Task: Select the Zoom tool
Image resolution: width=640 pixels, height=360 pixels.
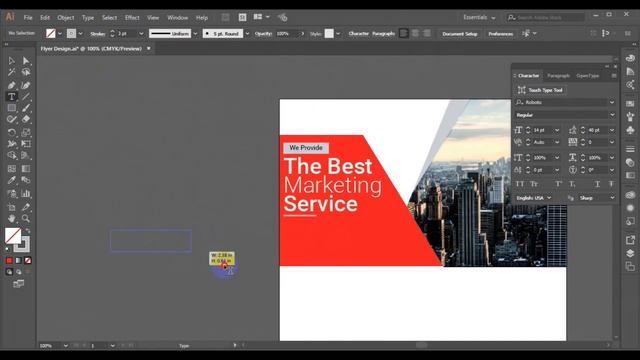Action: point(26,218)
